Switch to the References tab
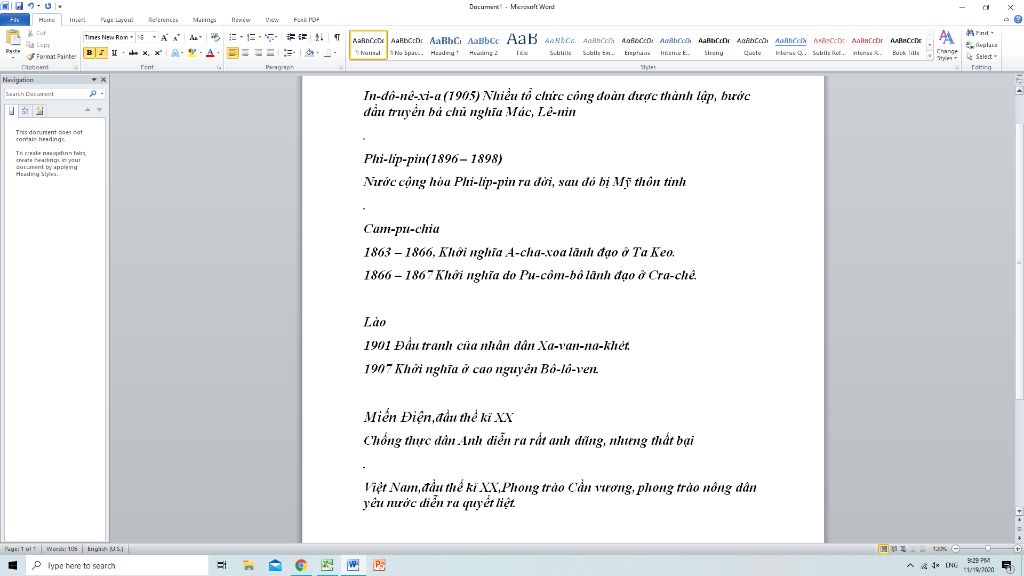This screenshot has height=576, width=1024. pos(163,20)
